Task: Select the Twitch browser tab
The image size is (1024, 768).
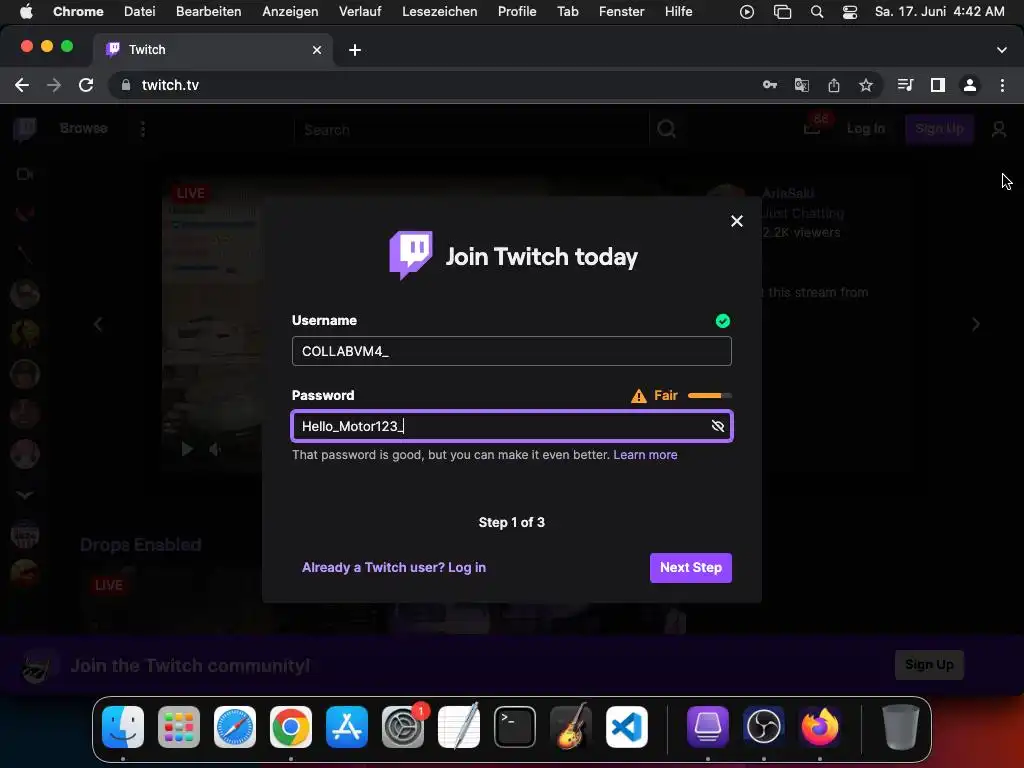Action: point(212,50)
